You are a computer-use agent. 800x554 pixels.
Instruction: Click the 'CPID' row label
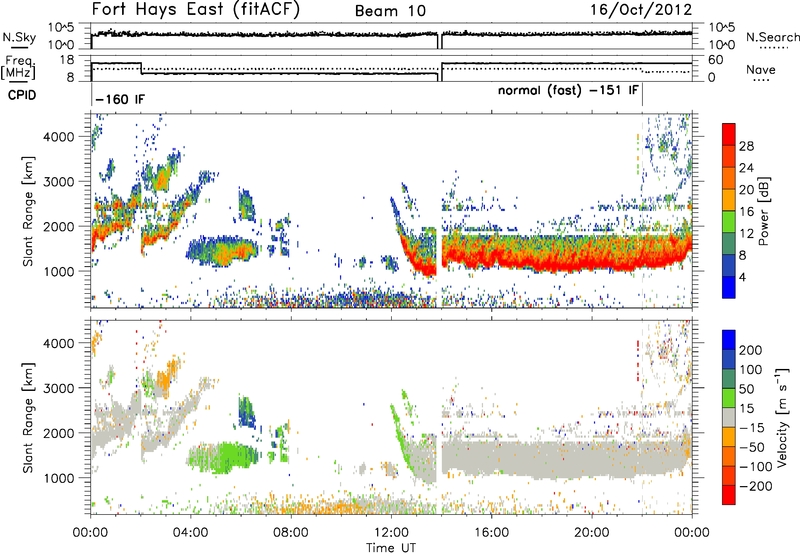click(22, 95)
